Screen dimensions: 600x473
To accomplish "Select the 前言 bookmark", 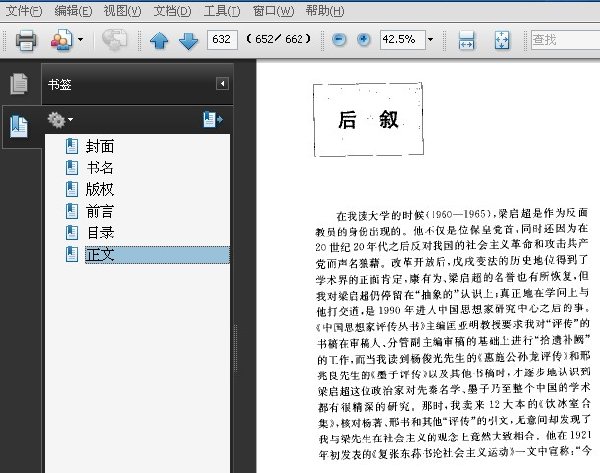I will point(99,211).
